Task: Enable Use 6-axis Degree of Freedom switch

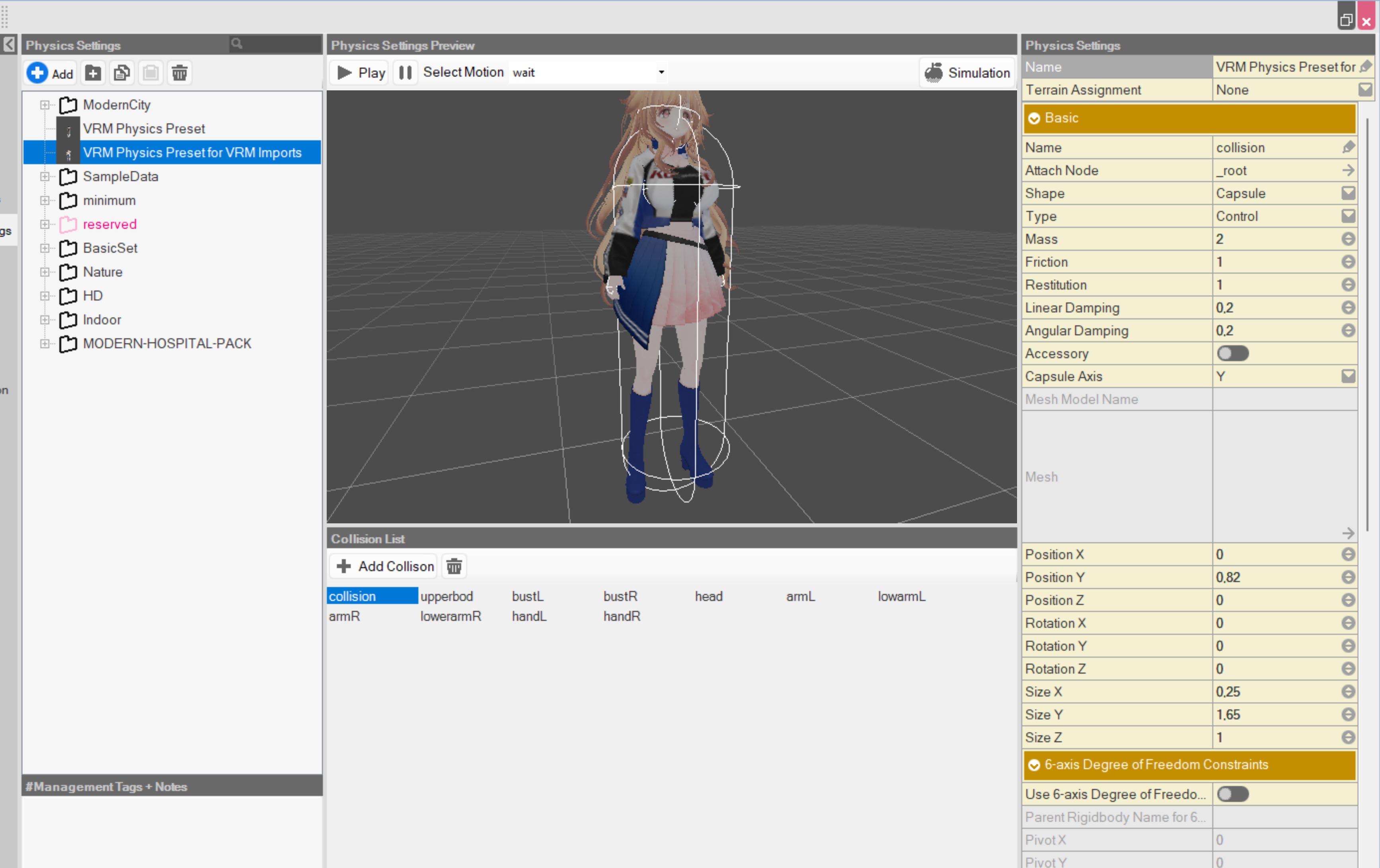Action: (x=1232, y=794)
